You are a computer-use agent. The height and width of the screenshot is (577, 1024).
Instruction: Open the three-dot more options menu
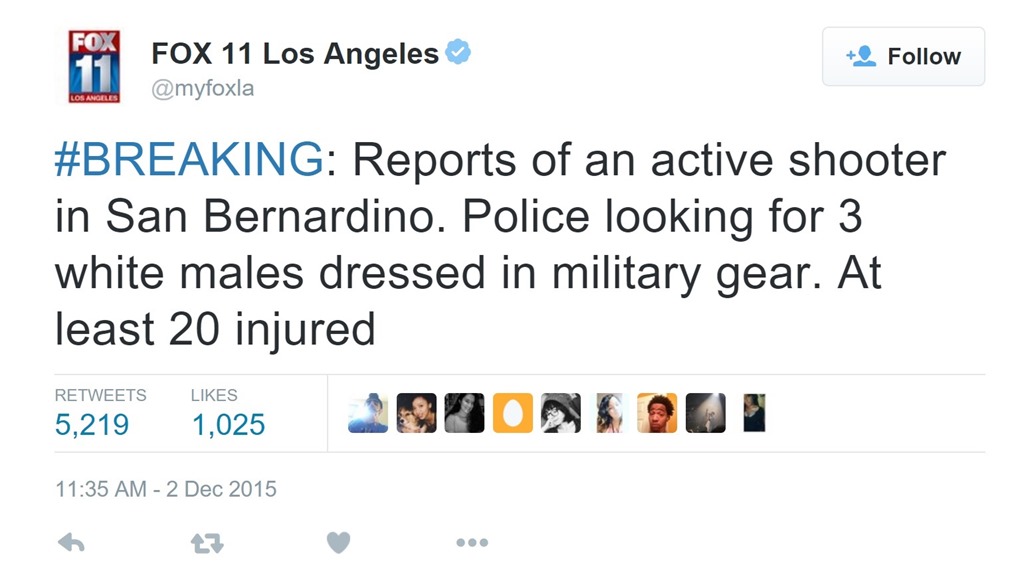472,542
